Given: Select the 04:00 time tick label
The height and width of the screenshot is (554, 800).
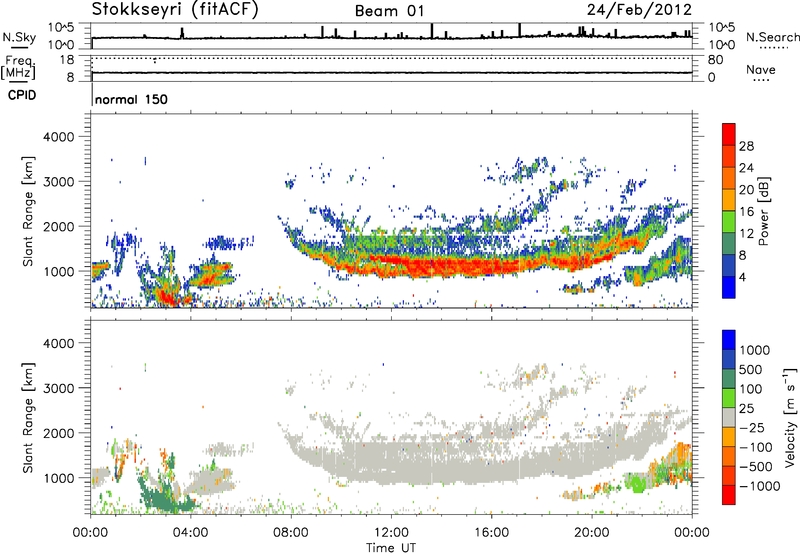Looking at the screenshot, I should tap(190, 533).
